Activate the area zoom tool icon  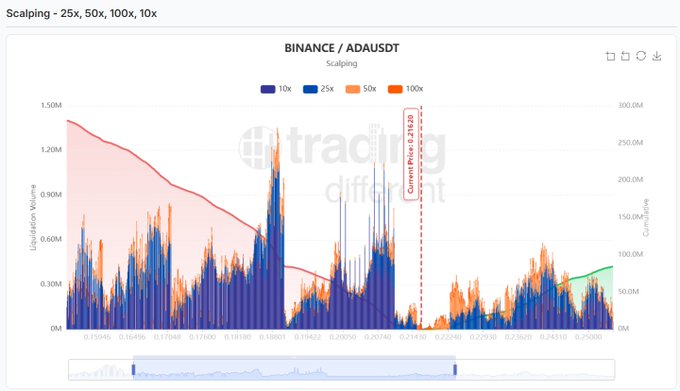(x=610, y=56)
